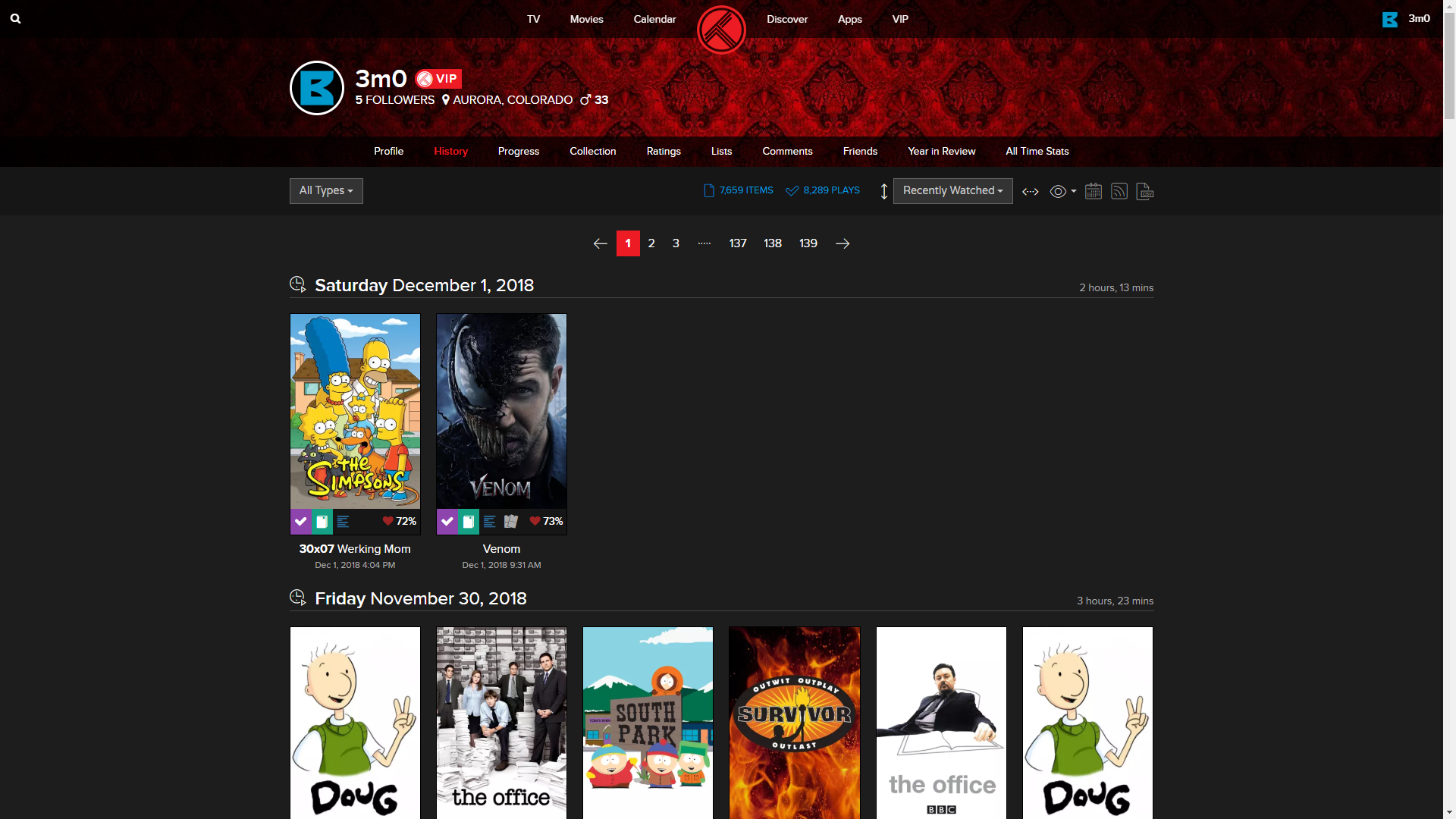Click the Venom poster thumbnail

pos(501,411)
